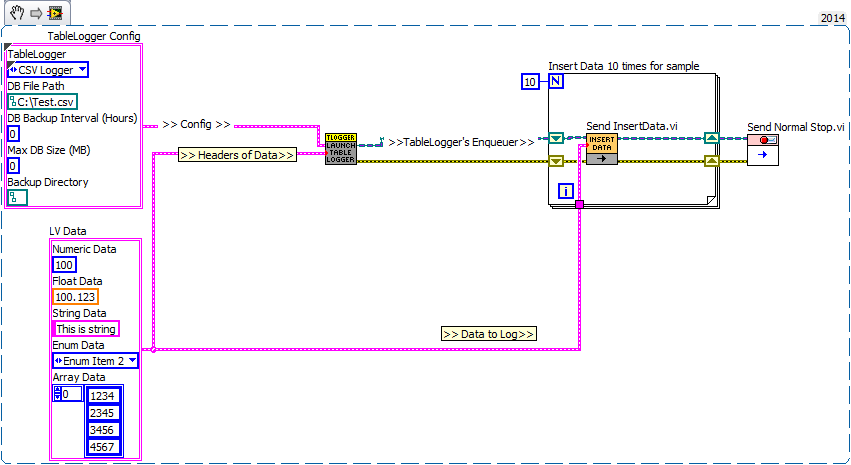The width and height of the screenshot is (851, 465).
Task: Click the For Loop N count terminal
Action: [x=555, y=81]
